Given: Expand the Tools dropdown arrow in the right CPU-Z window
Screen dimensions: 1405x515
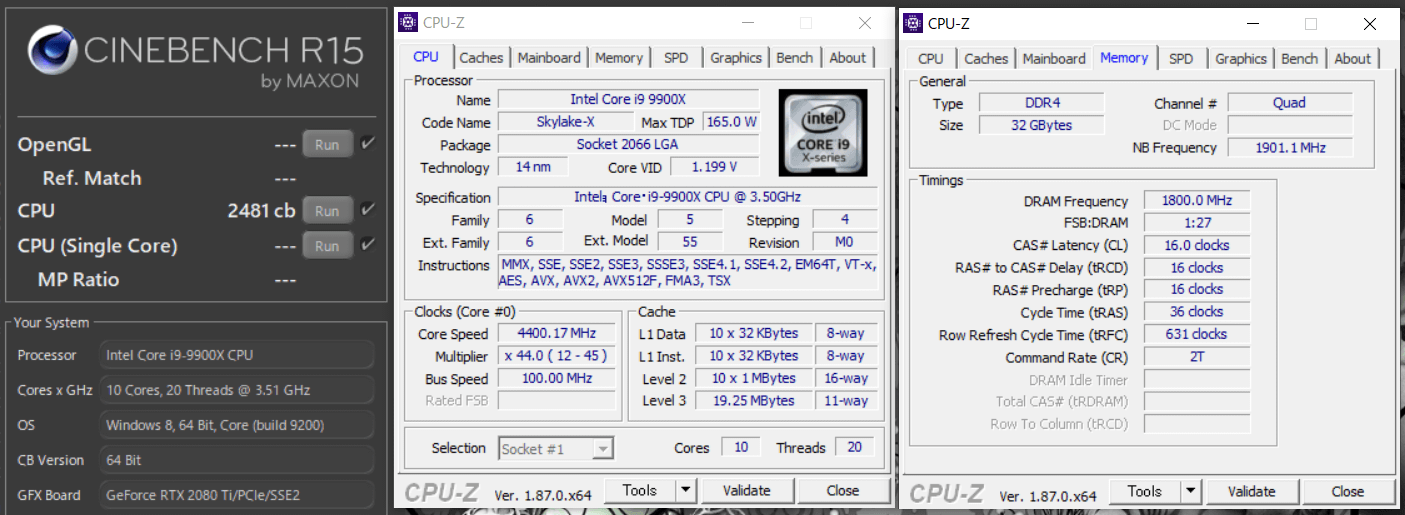Looking at the screenshot, I should (1190, 491).
